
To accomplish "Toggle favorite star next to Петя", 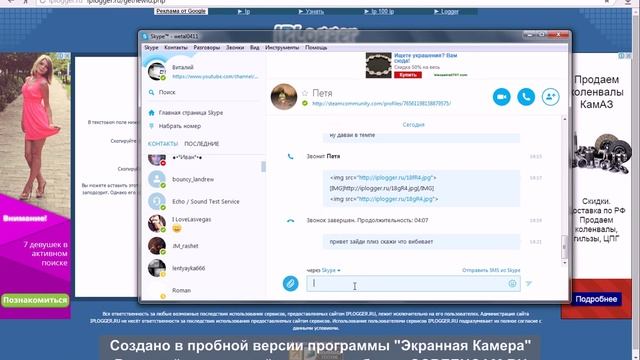I will point(304,93).
